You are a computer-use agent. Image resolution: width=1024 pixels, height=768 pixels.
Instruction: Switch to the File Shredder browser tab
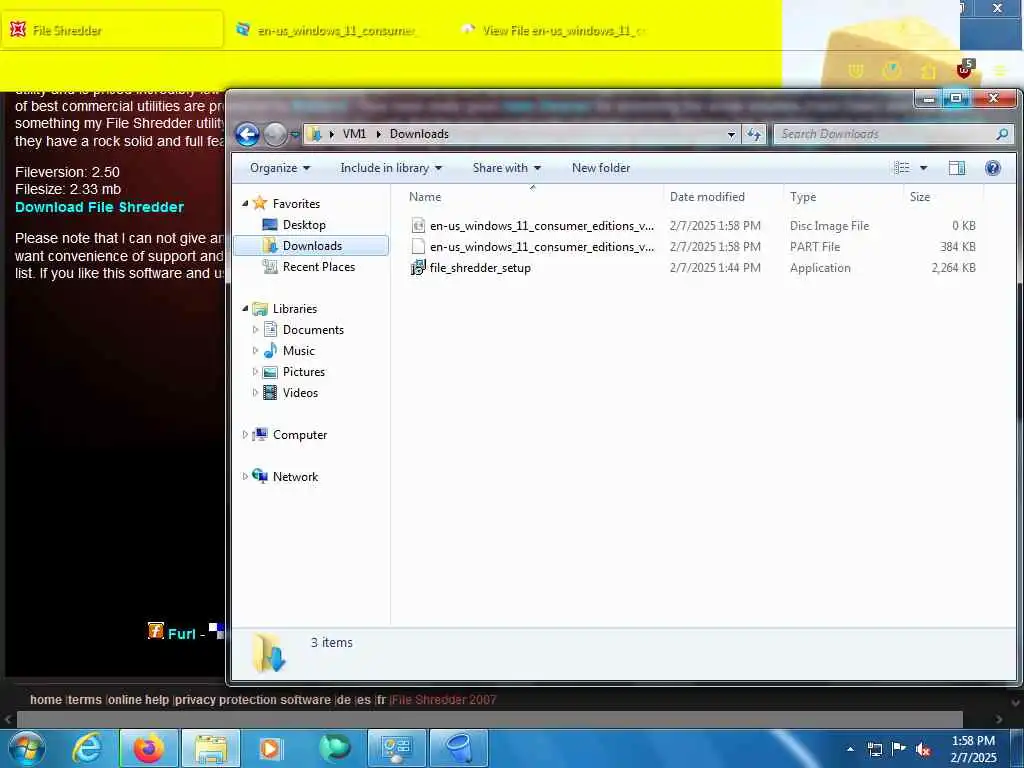click(x=112, y=30)
